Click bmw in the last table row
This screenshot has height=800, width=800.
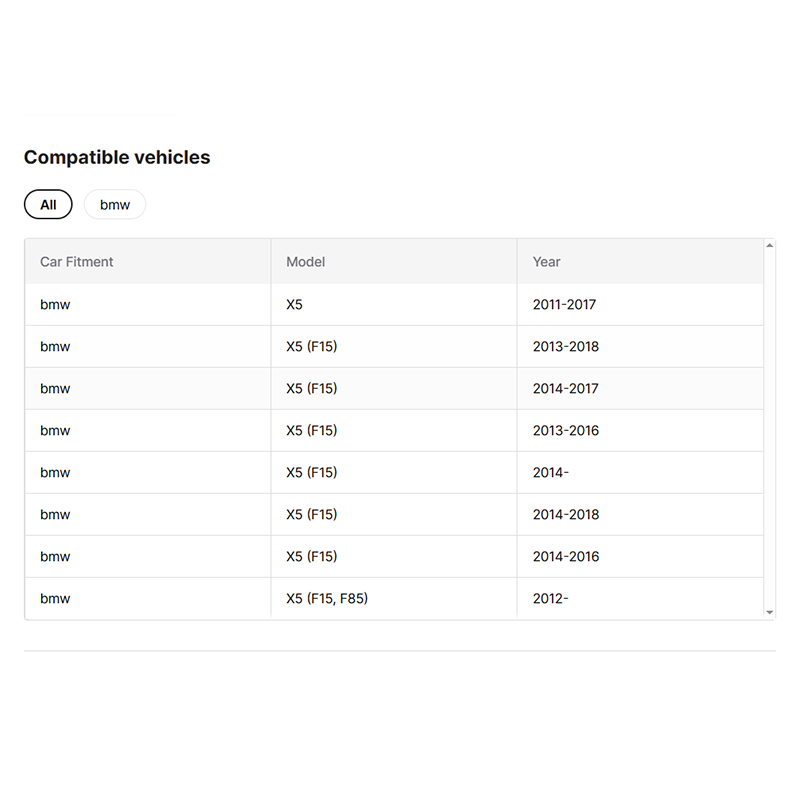pyautogui.click(x=55, y=598)
